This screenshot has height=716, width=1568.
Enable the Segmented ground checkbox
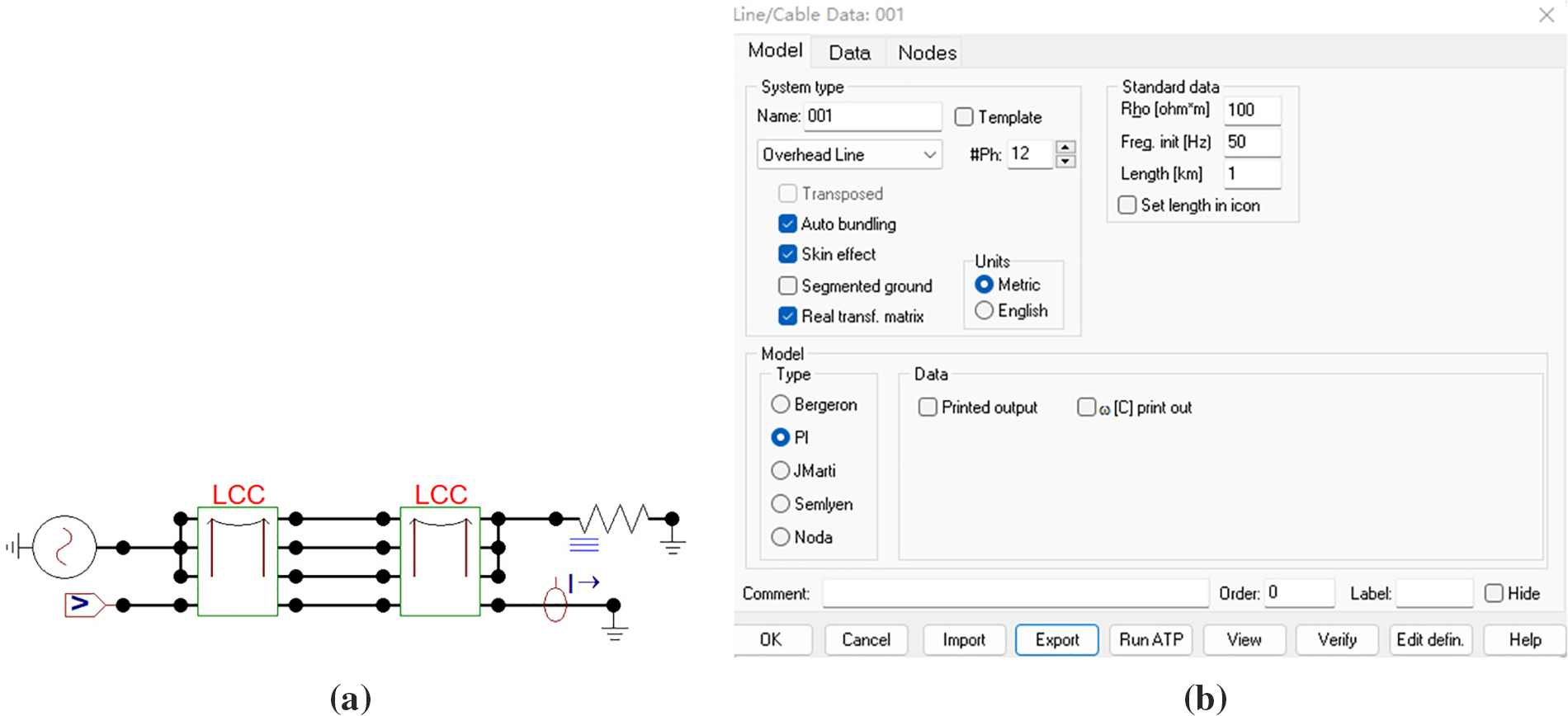788,286
